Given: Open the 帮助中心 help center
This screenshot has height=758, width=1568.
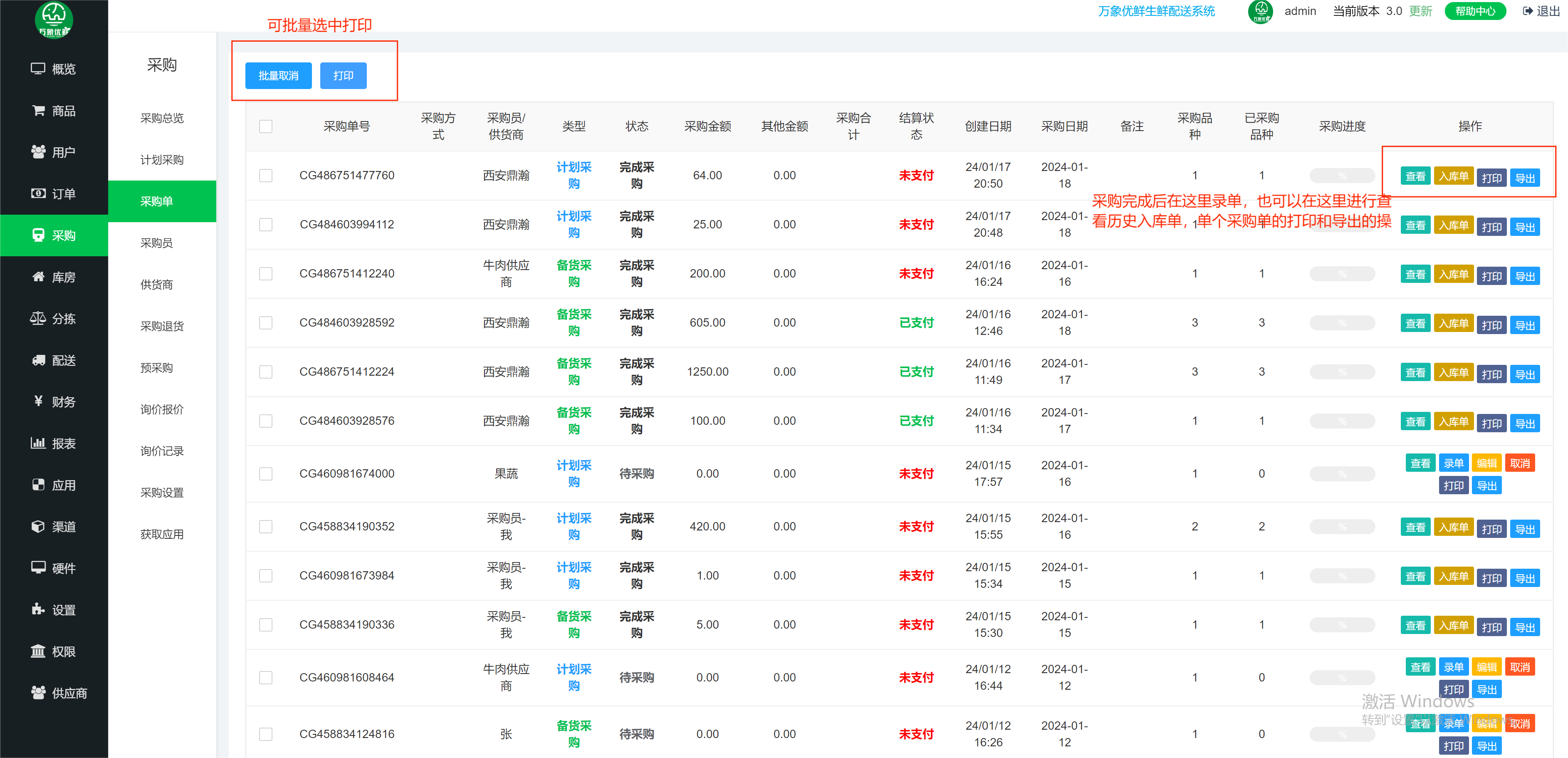Looking at the screenshot, I should 1475,10.
